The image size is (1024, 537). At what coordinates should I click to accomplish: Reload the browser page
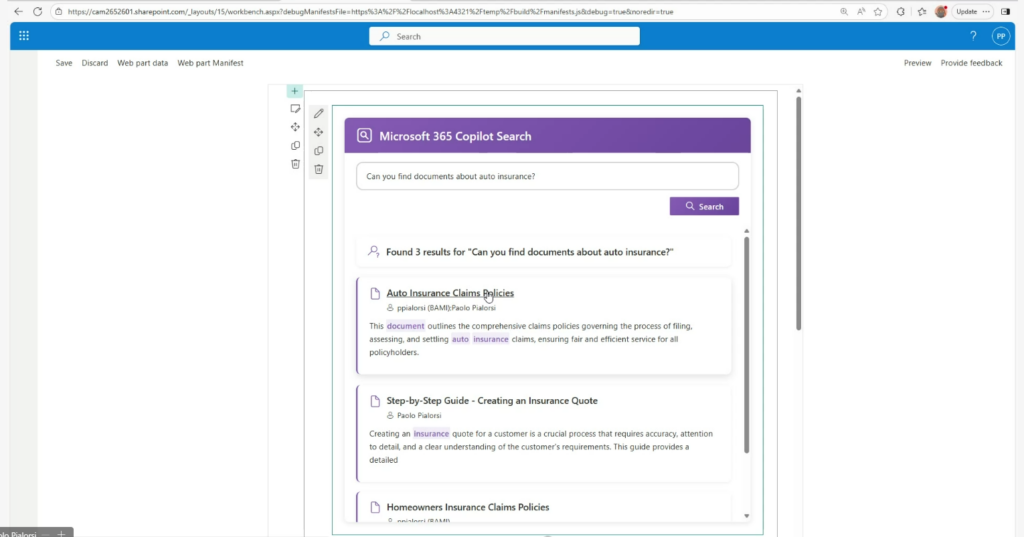38,12
